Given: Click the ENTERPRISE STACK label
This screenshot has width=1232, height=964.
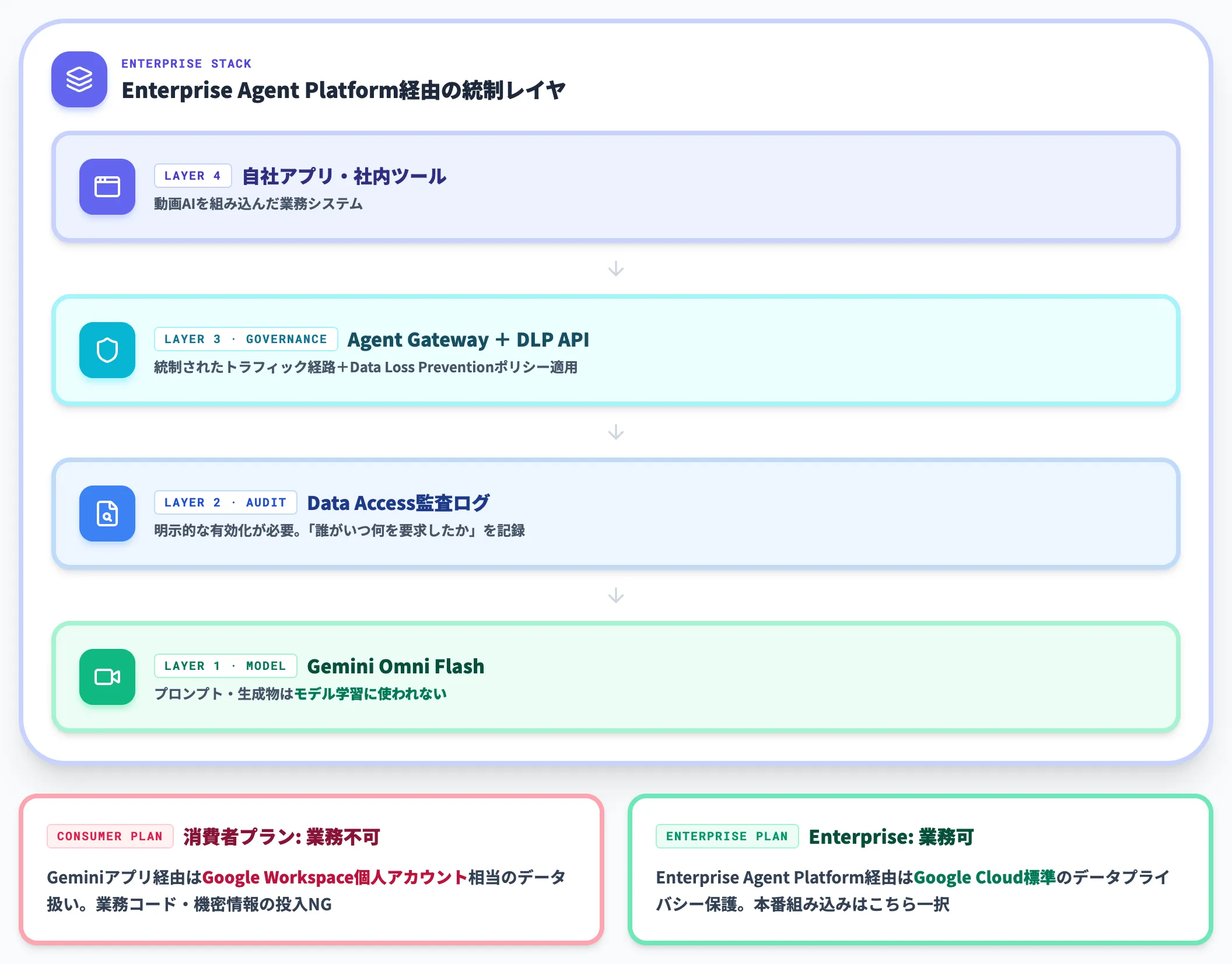Looking at the screenshot, I should pos(186,64).
